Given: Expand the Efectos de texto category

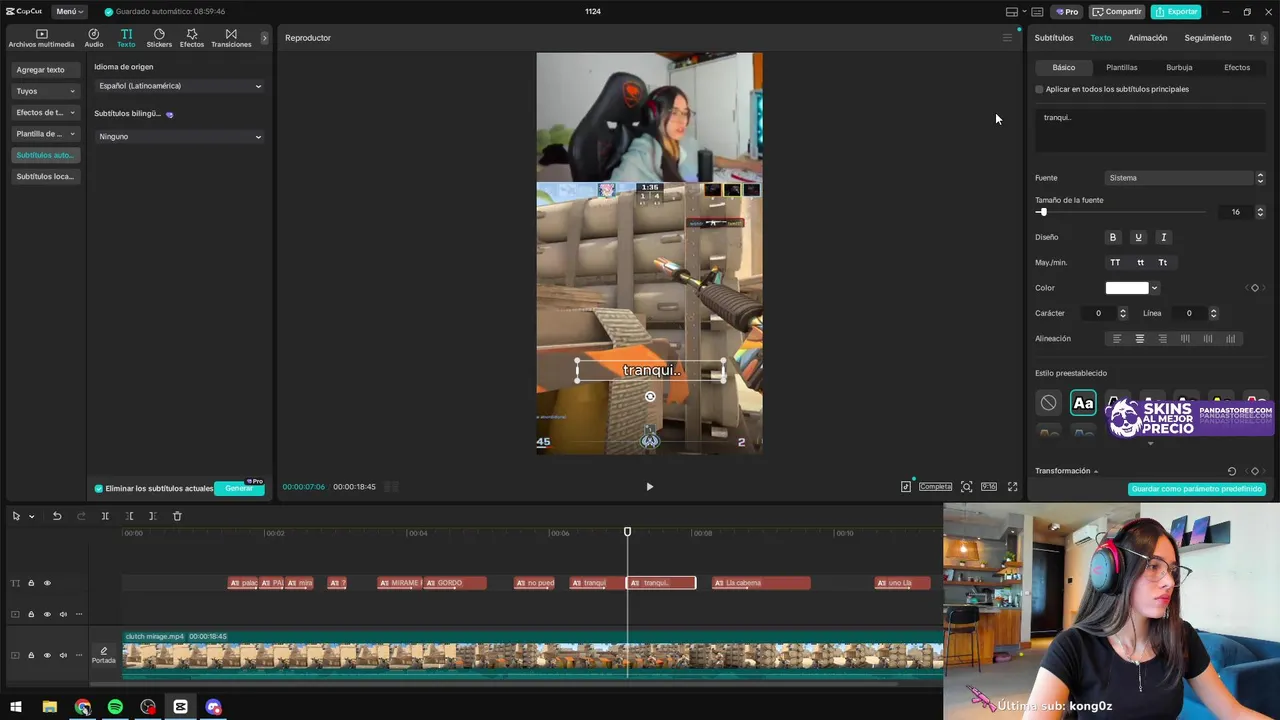Looking at the screenshot, I should 45,112.
